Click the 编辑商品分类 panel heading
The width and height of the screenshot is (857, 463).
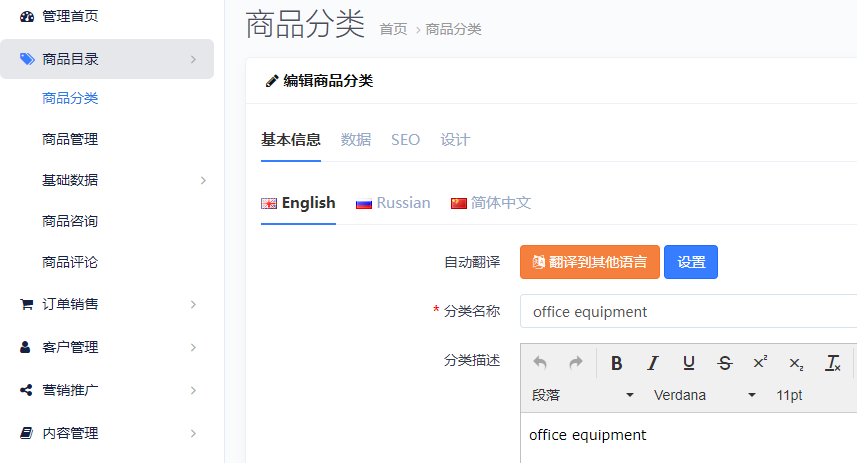click(x=328, y=81)
